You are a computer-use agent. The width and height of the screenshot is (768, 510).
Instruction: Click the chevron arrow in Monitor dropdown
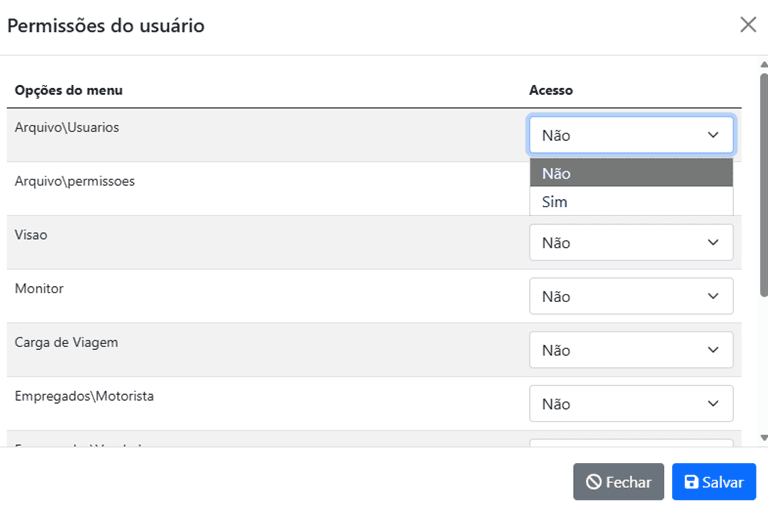(713, 297)
